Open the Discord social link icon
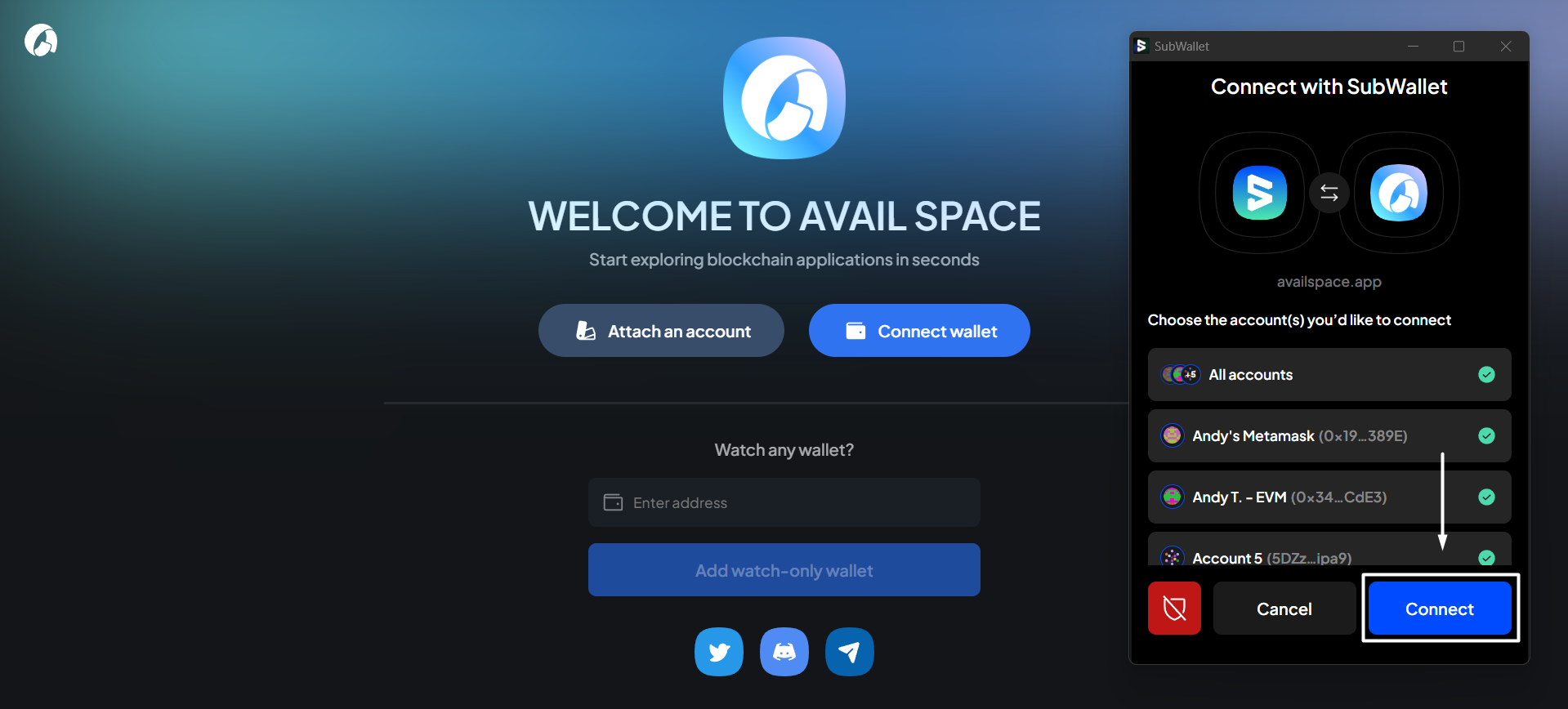Screen dimensions: 1568x709 coord(784,652)
